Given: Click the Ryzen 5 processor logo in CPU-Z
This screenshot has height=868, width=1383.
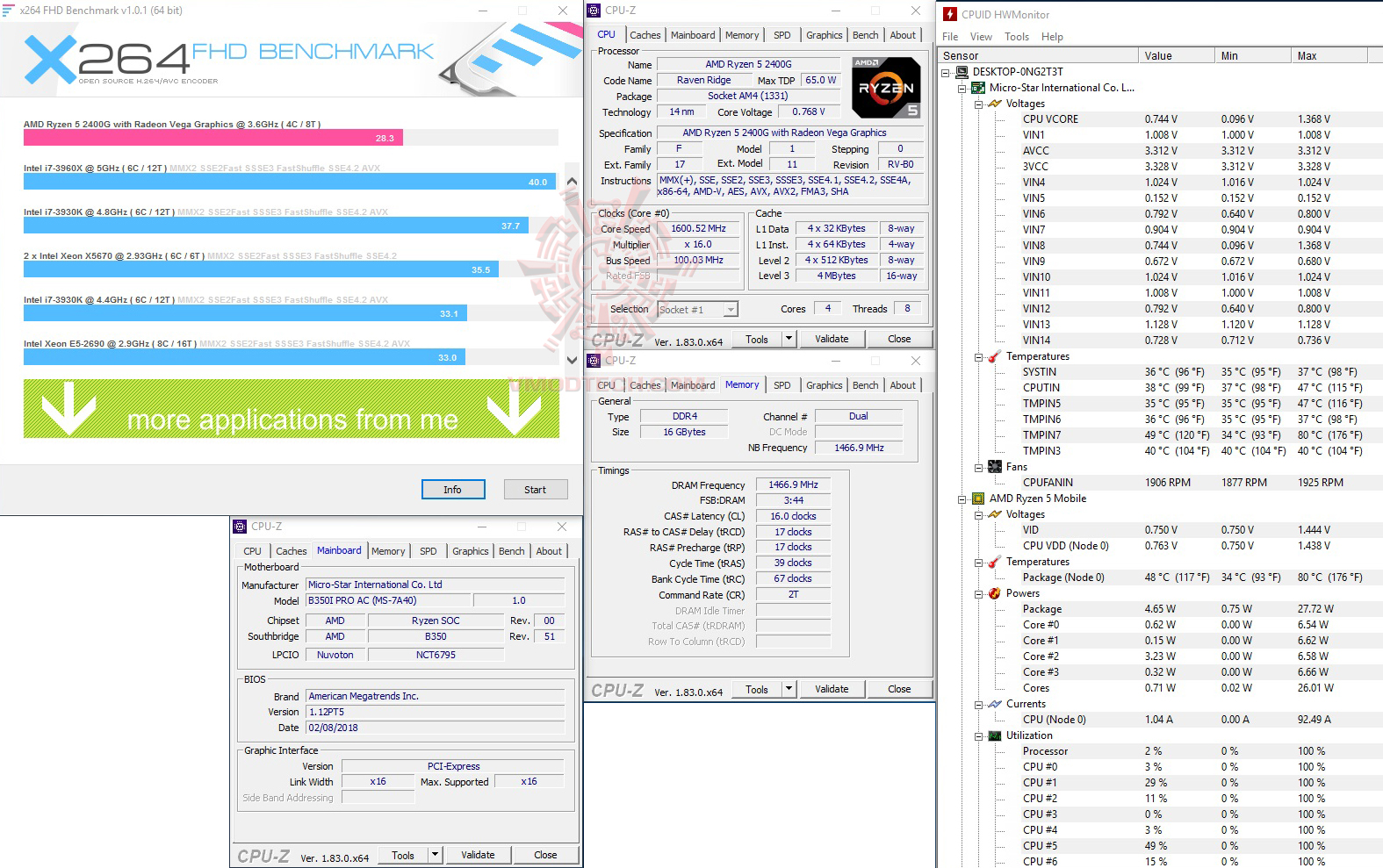Looking at the screenshot, I should tap(887, 88).
